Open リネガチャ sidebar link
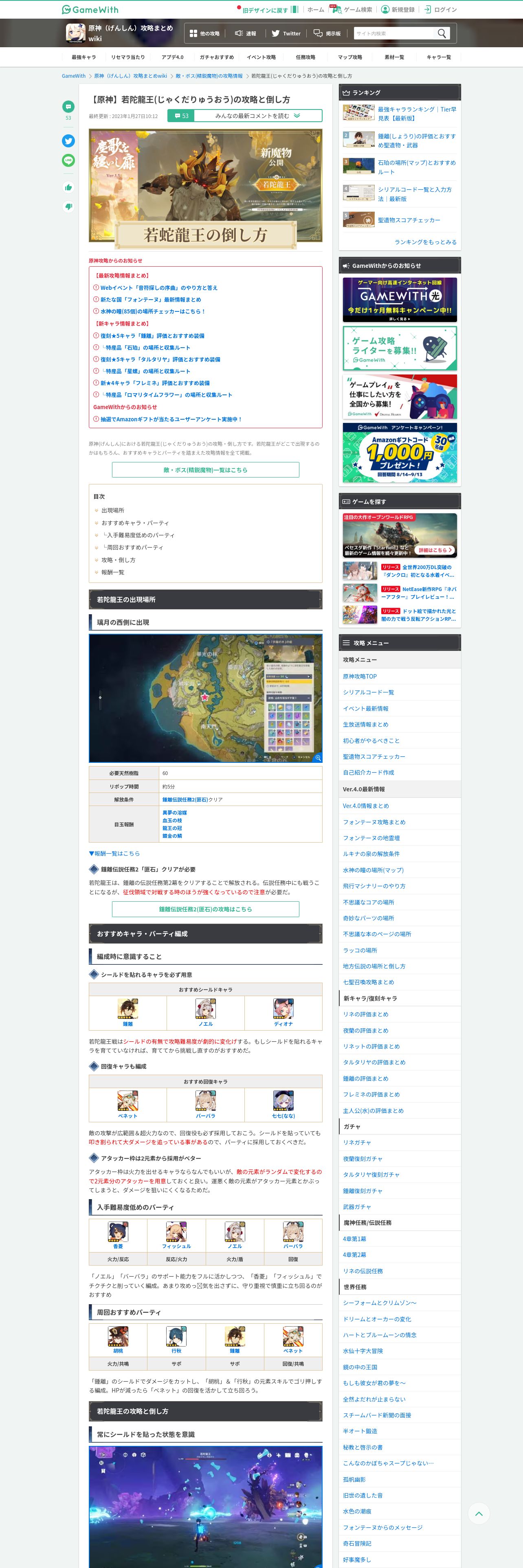Image resolution: width=523 pixels, height=1568 pixels. 357,1143
